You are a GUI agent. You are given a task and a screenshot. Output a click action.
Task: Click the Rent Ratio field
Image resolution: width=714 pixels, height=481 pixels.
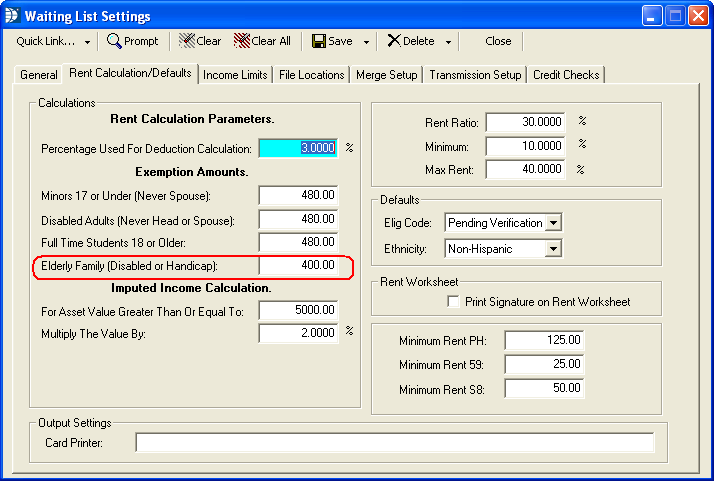tap(525, 122)
